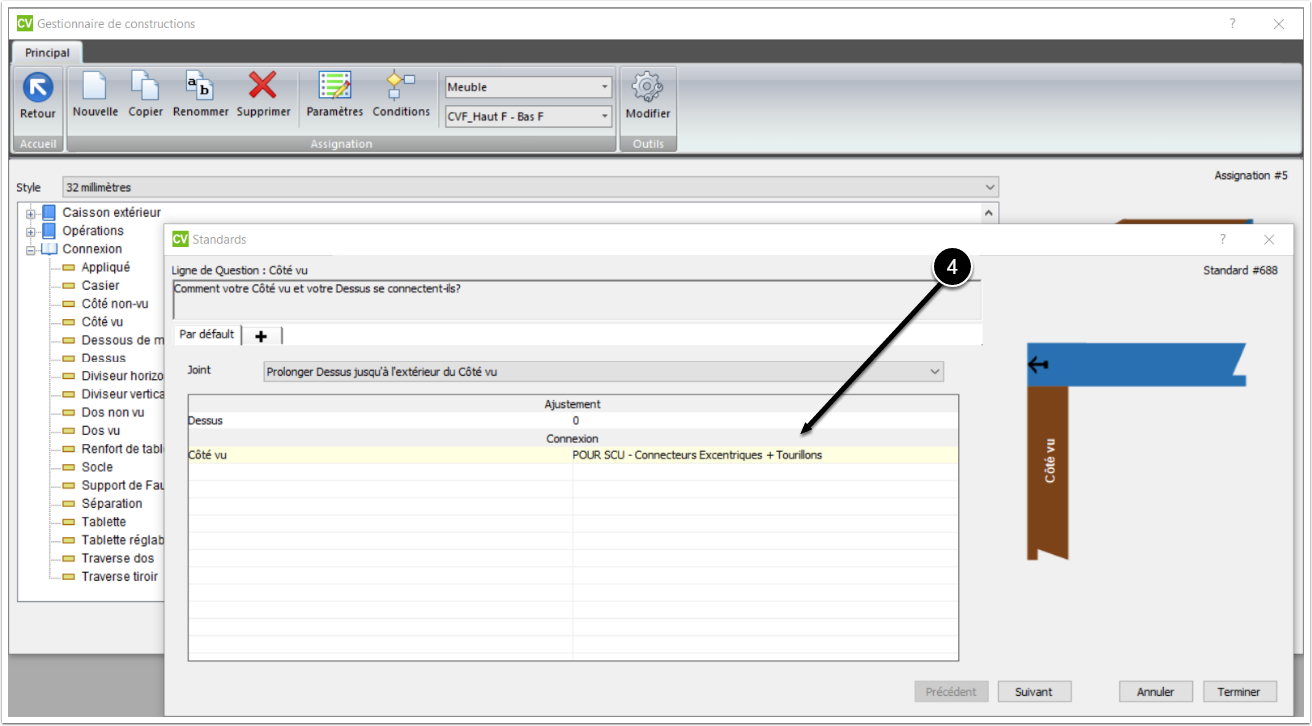
Task: Click the question text box about Côté vu
Action: pyautogui.click(x=577, y=299)
